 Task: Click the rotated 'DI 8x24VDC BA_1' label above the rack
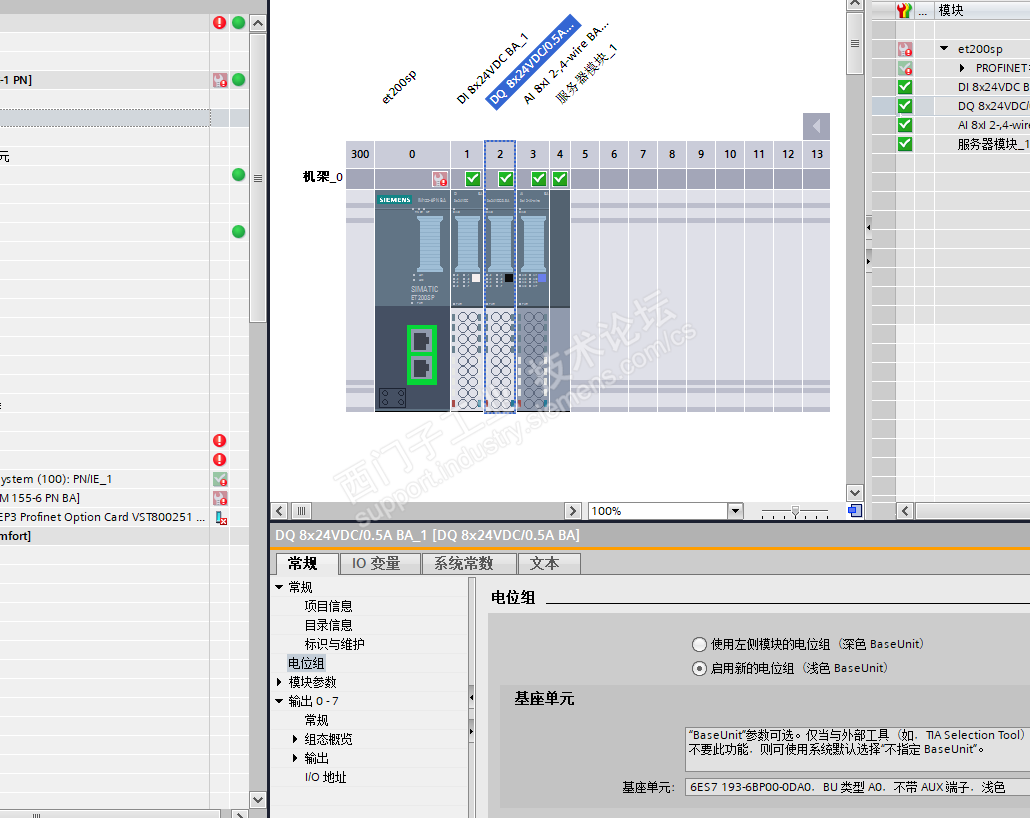pyautogui.click(x=491, y=67)
